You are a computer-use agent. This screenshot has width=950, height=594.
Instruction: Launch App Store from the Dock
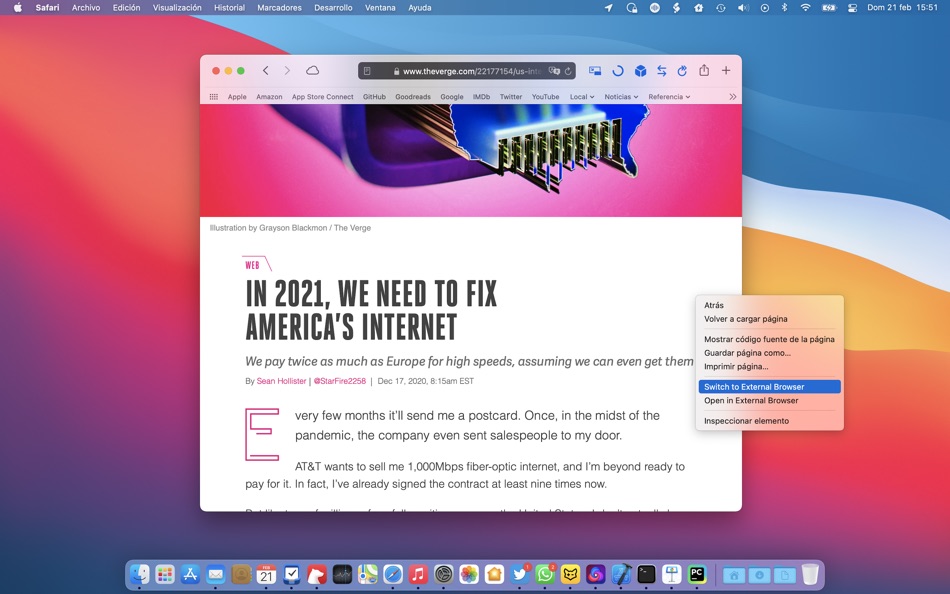coord(190,574)
